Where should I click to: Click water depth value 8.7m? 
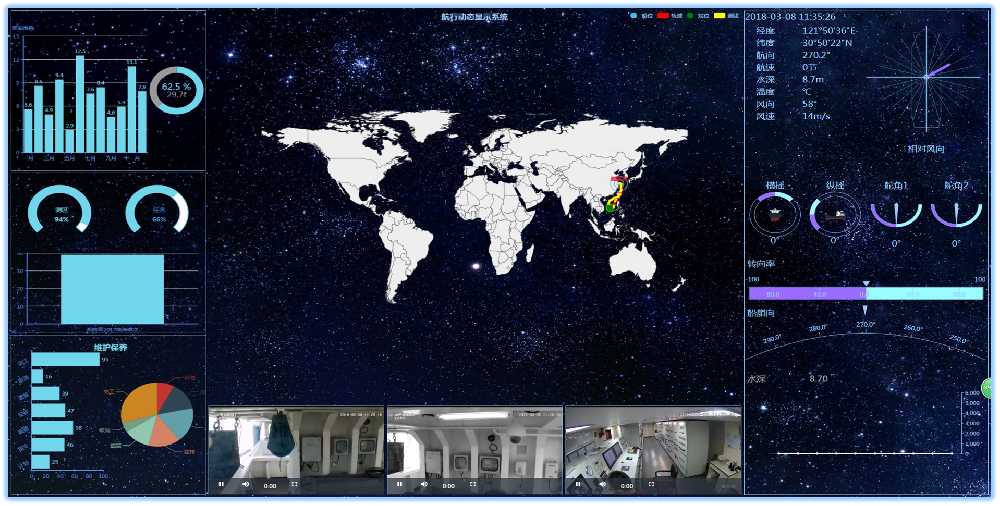pyautogui.click(x=812, y=79)
